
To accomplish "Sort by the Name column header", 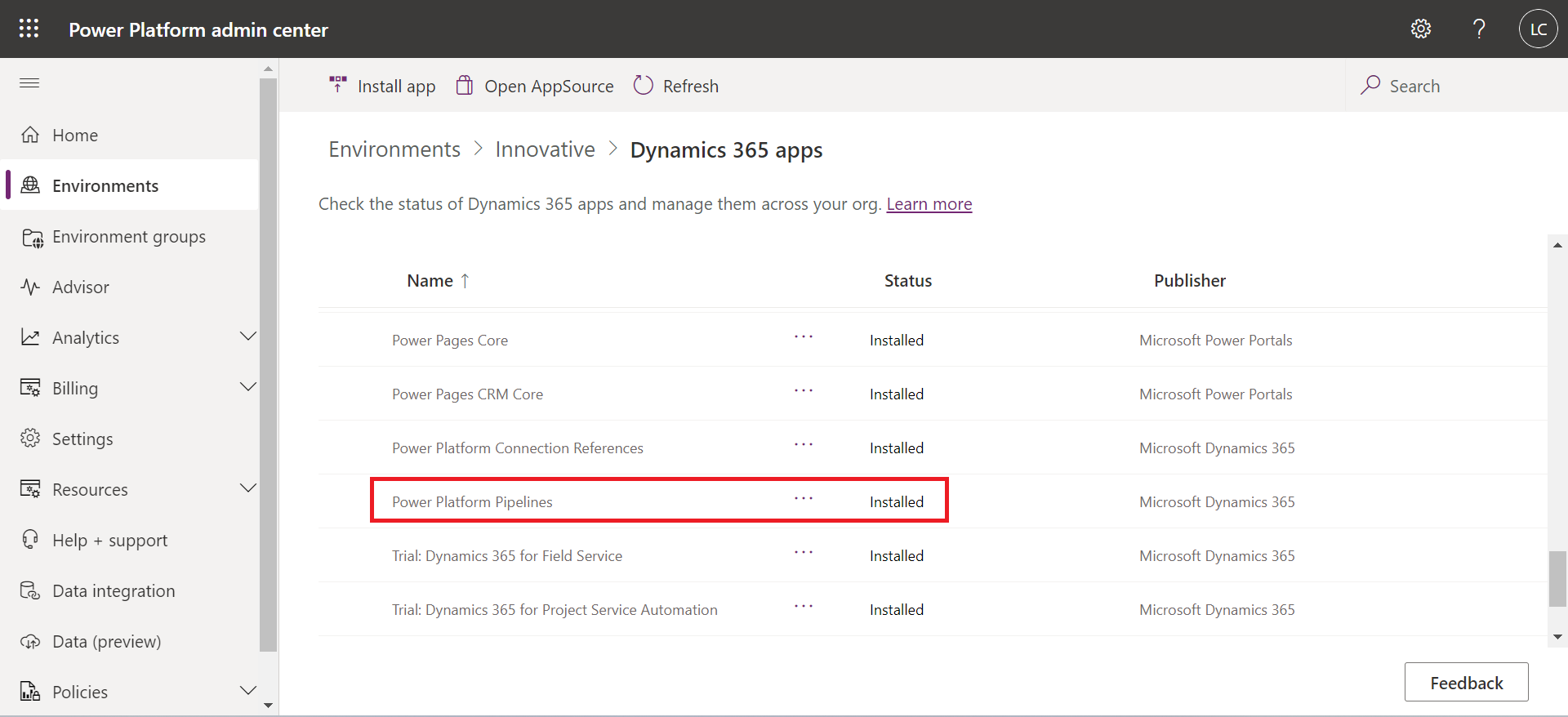I will [x=430, y=281].
